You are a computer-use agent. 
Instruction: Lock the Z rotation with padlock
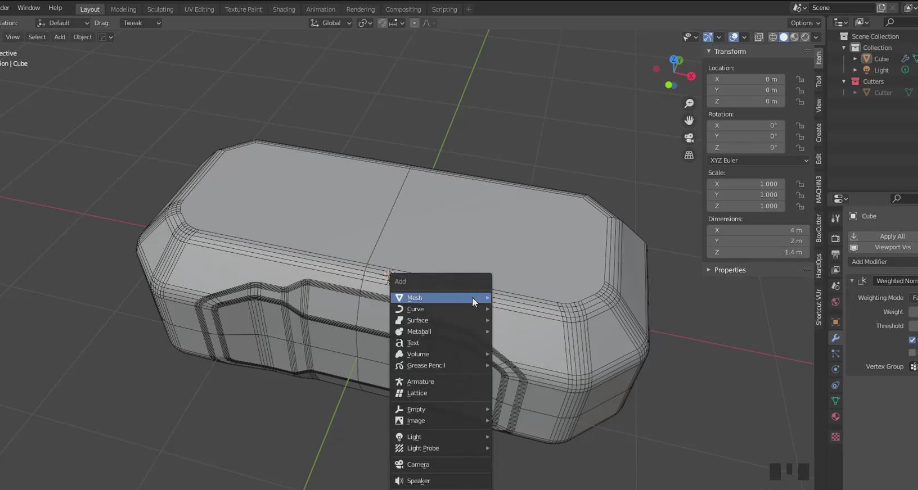tap(800, 148)
